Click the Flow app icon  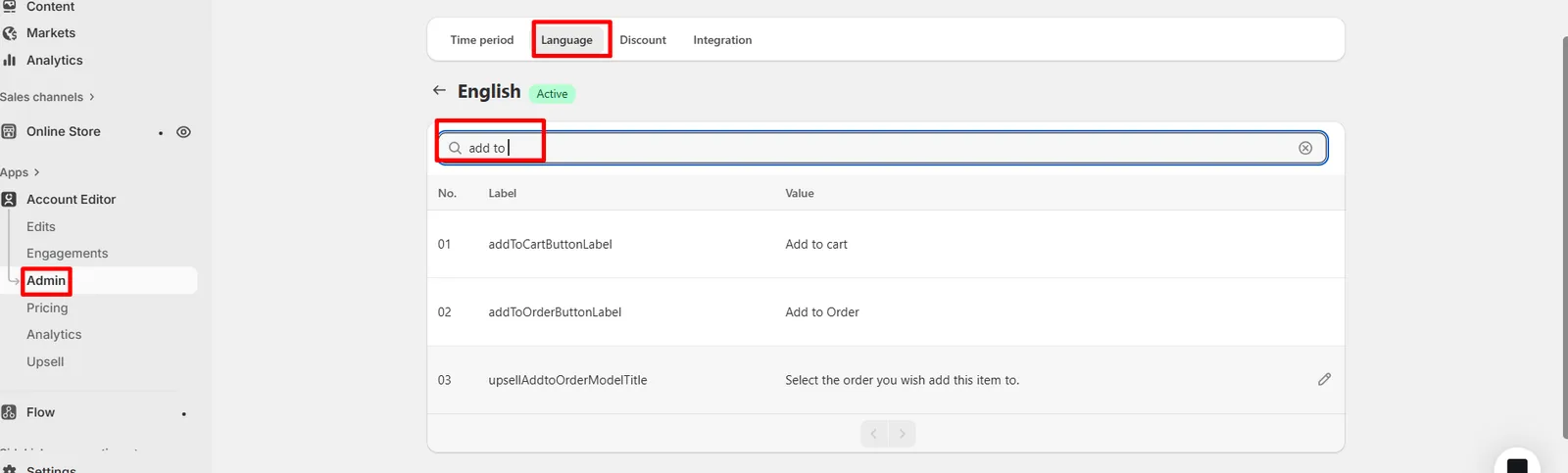[9, 413]
